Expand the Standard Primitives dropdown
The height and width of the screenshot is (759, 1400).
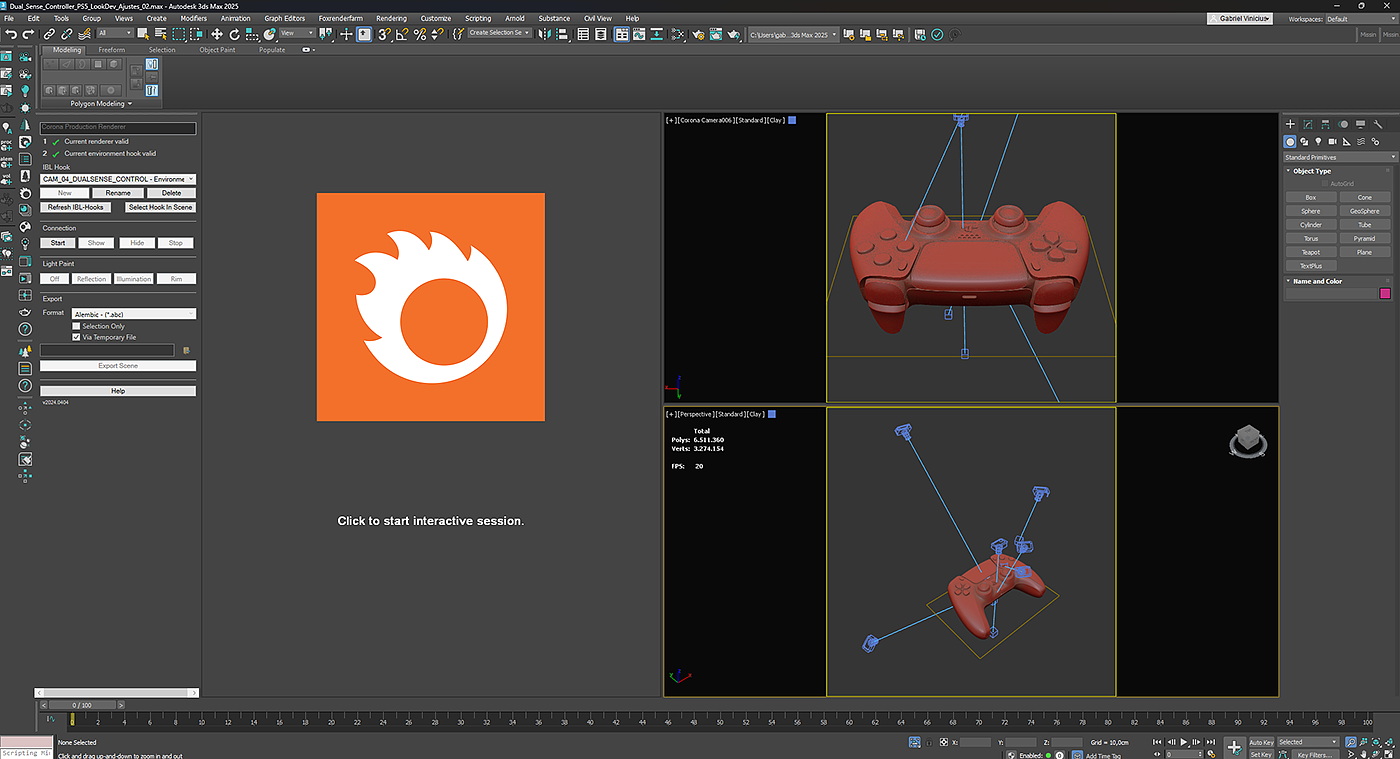[1340, 157]
